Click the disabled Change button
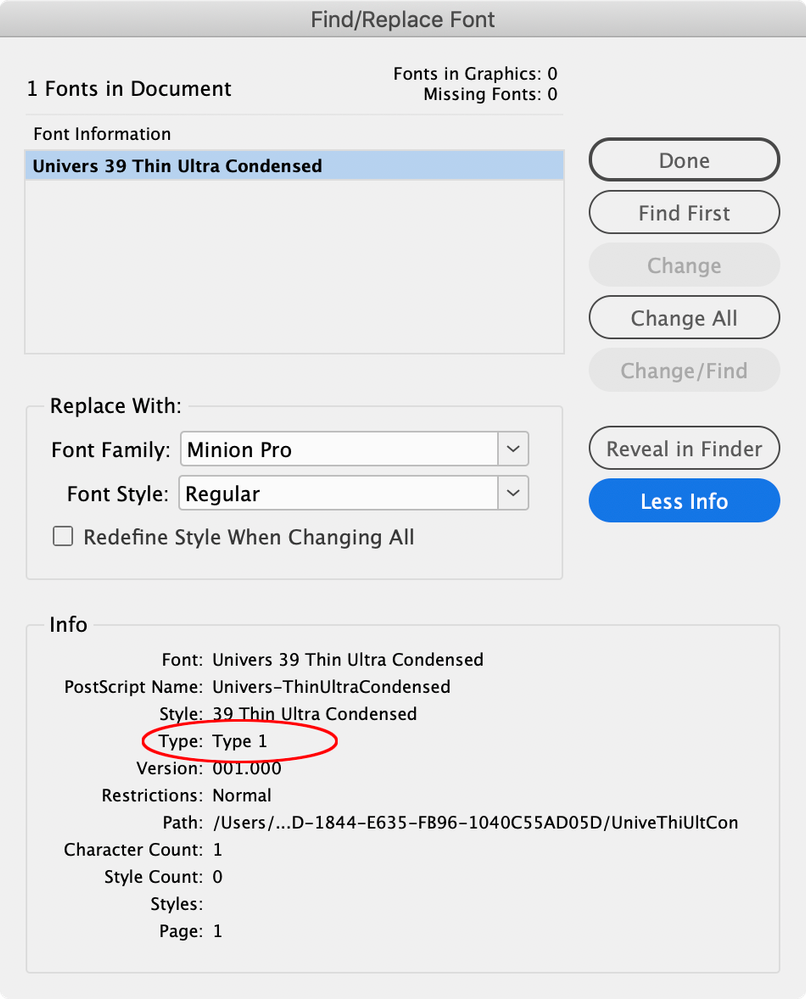The height and width of the screenshot is (999, 806). coord(684,265)
